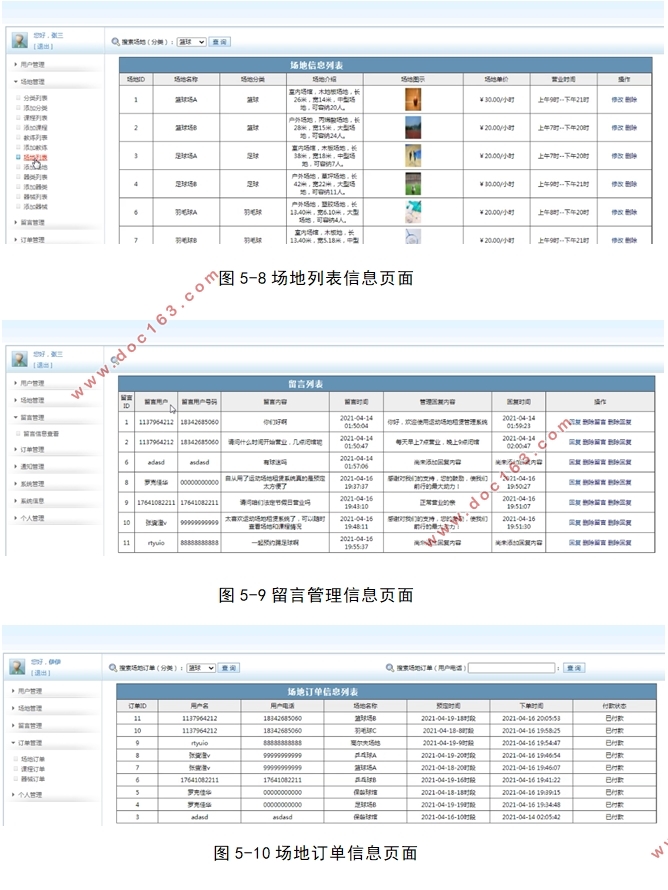Expand 场地管理 in venue order page sidebar
The height and width of the screenshot is (890, 668).
coord(30,708)
